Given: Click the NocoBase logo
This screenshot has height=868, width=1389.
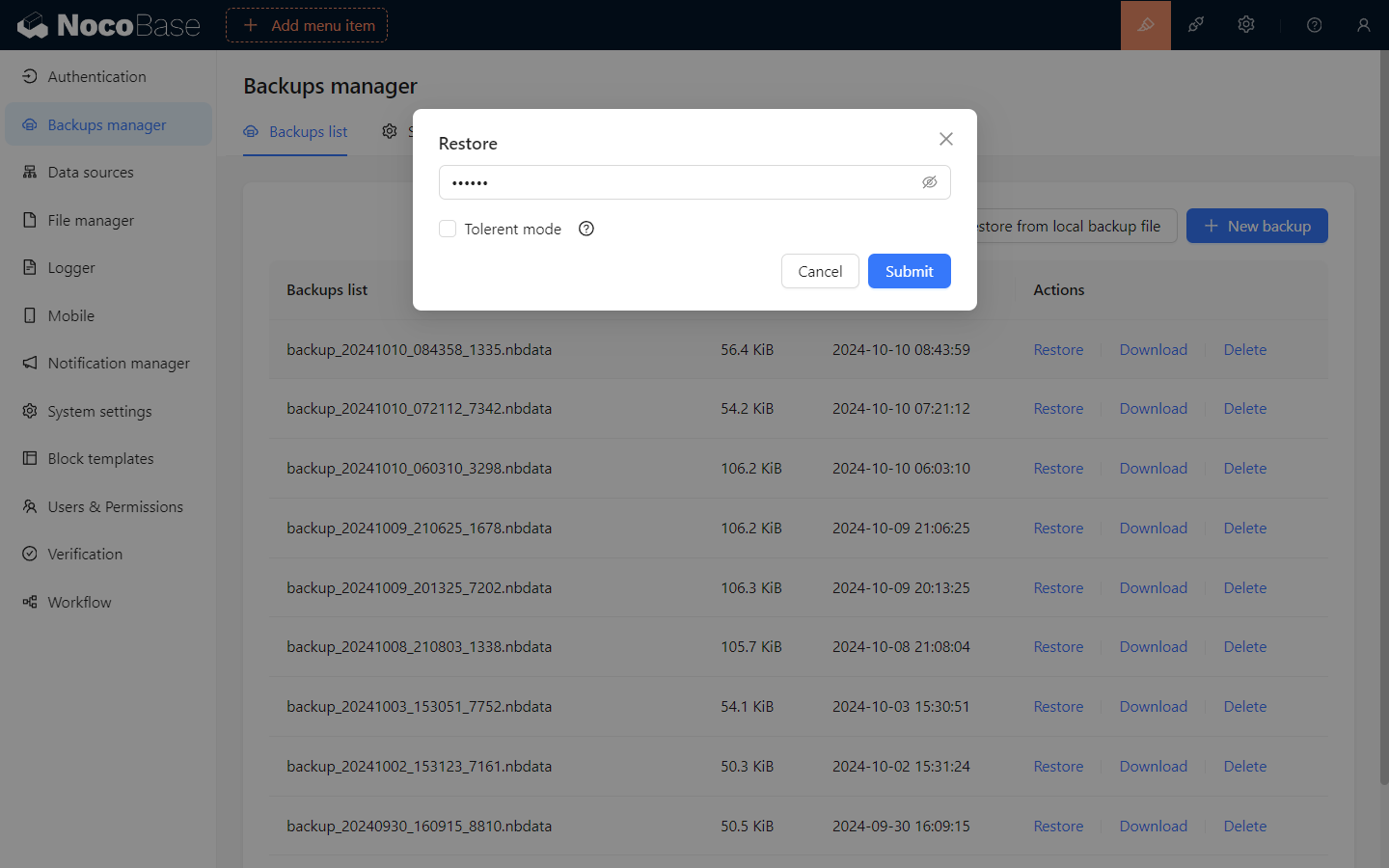Looking at the screenshot, I should [x=108, y=25].
